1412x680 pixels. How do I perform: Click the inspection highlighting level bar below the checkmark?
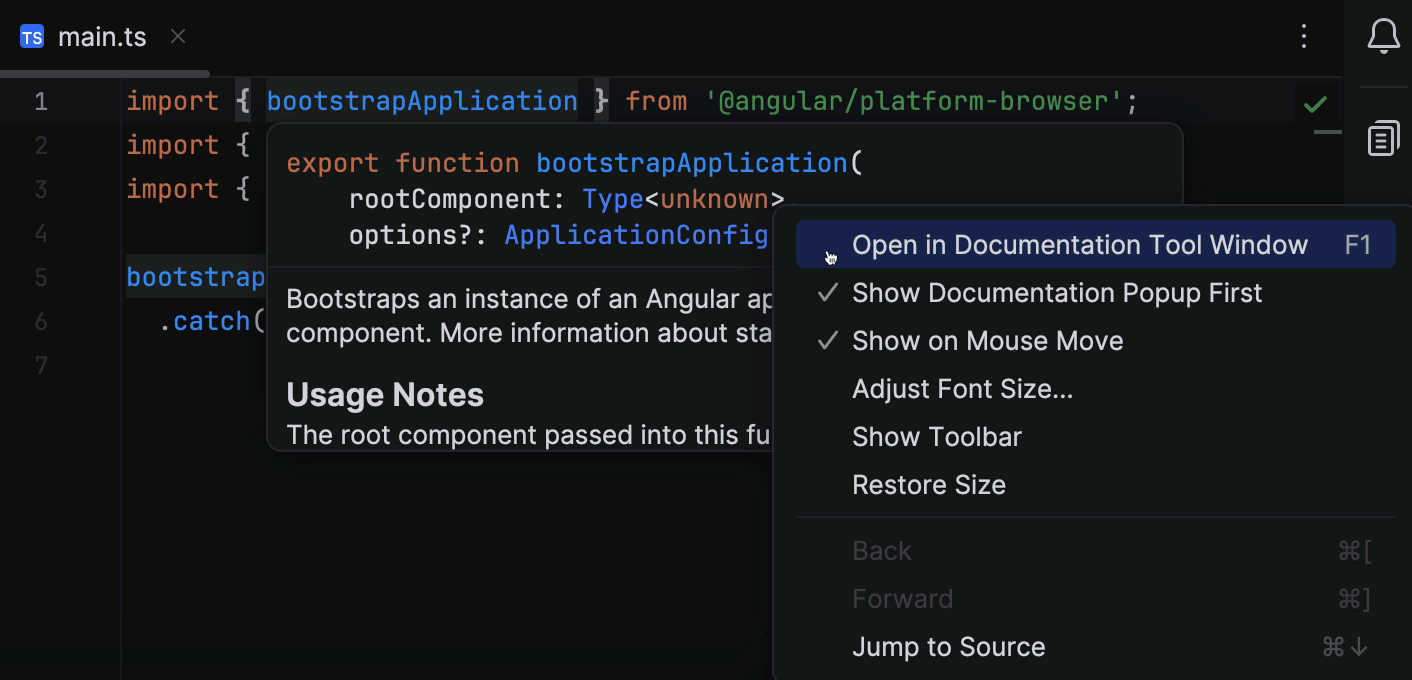(x=1326, y=131)
